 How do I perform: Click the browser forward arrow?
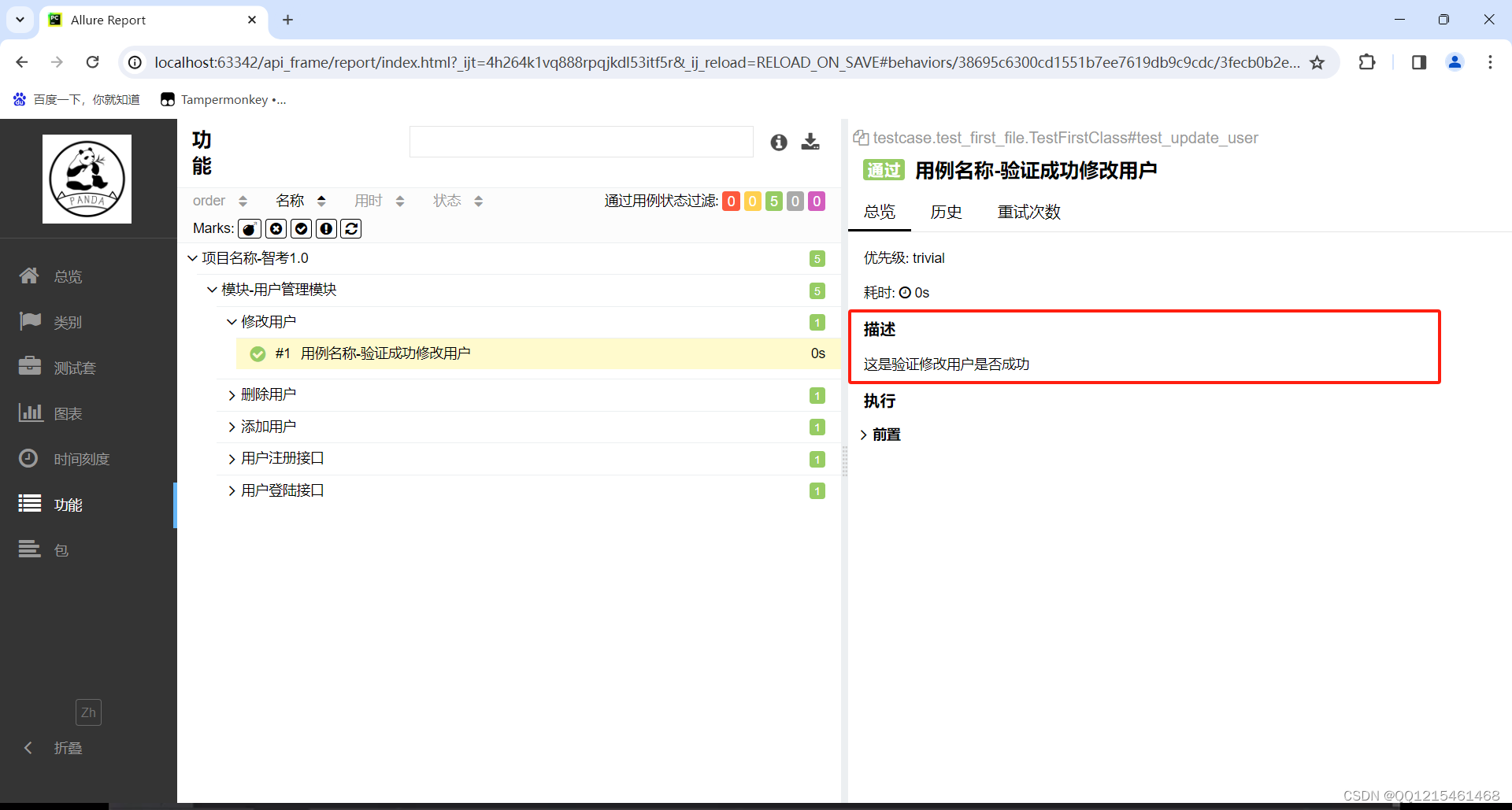(x=57, y=62)
